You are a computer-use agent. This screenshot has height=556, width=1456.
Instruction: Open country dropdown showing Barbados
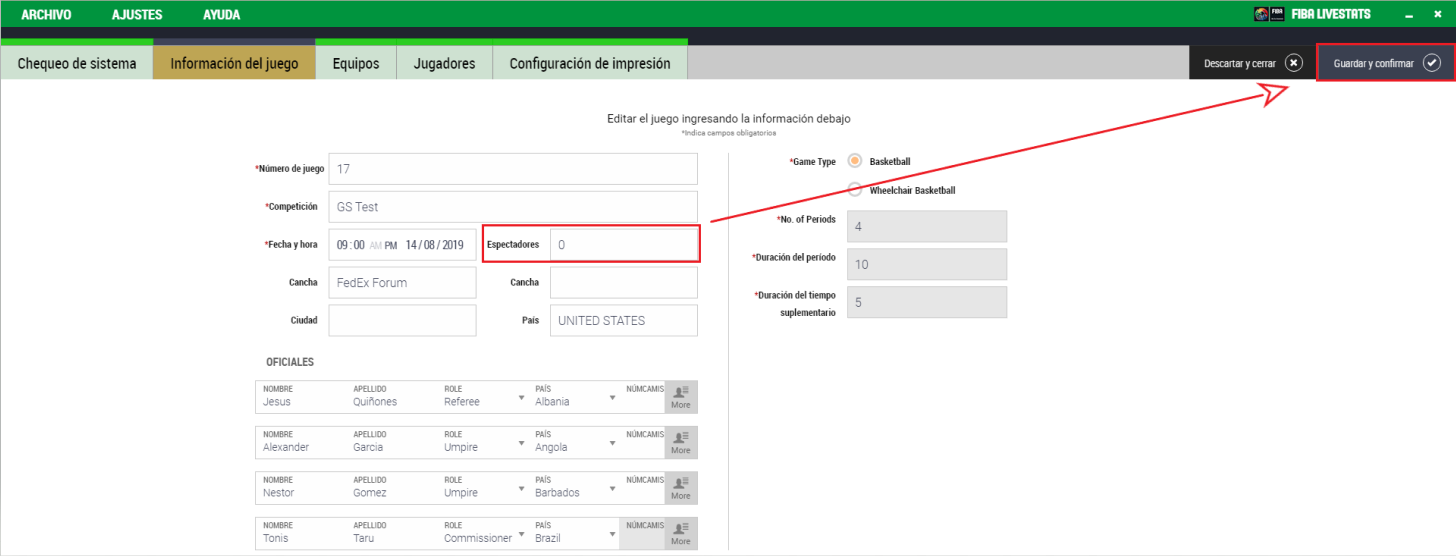612,488
